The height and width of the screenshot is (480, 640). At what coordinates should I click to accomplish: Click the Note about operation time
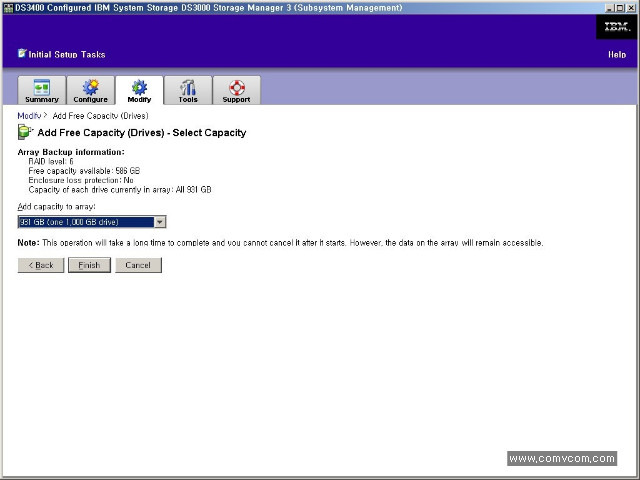pos(280,243)
